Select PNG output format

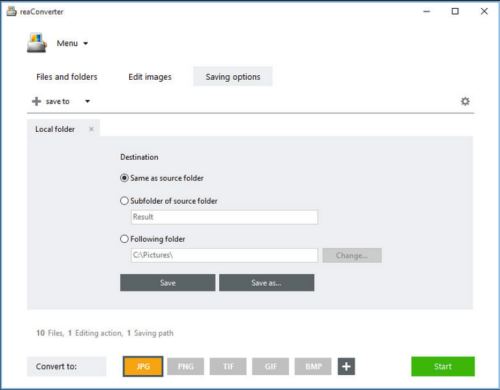tap(186, 366)
